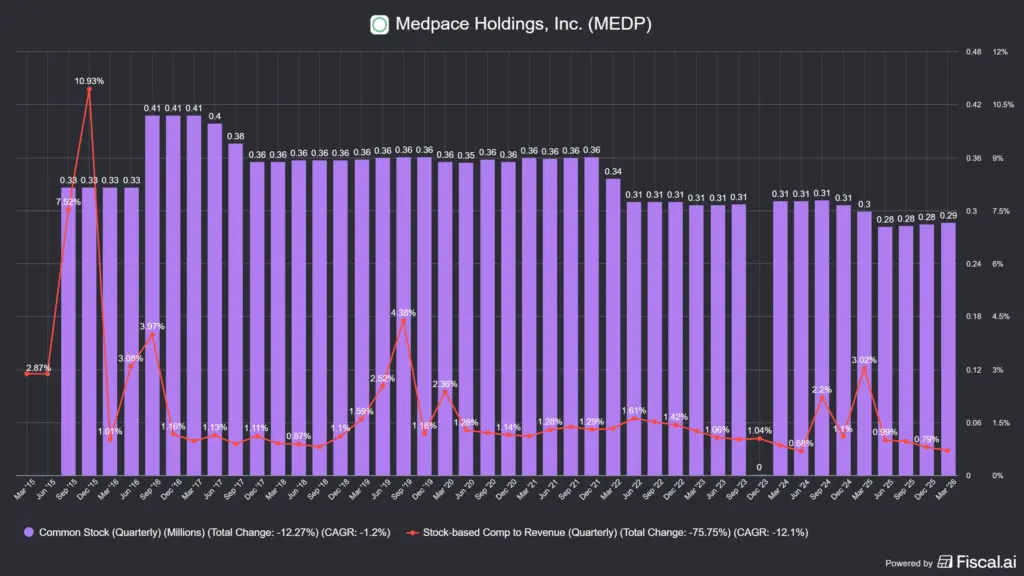Click the Dec '15 x-axis label
This screenshot has width=1024, height=576.
[88, 488]
